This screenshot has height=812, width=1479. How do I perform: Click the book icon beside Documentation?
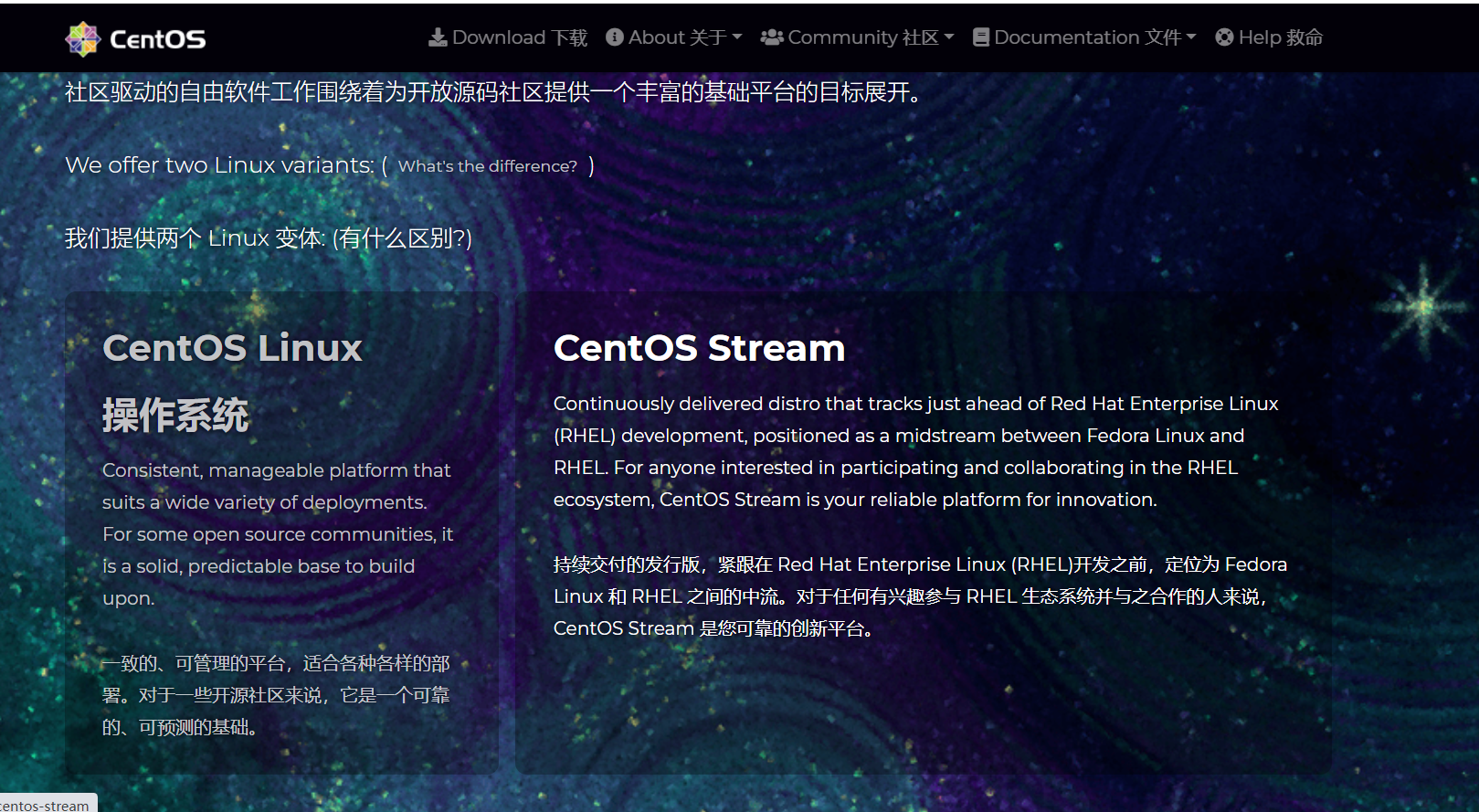(981, 37)
